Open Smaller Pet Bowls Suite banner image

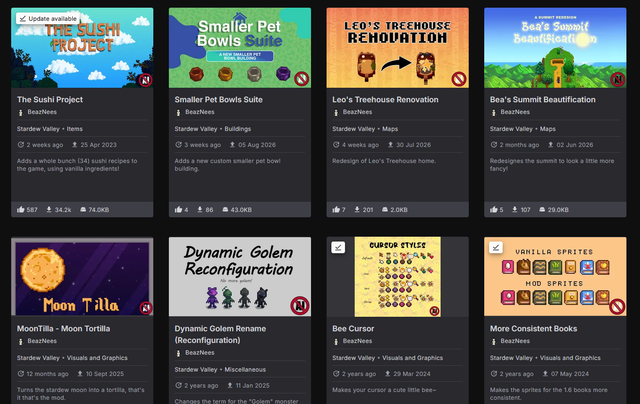pyautogui.click(x=240, y=48)
